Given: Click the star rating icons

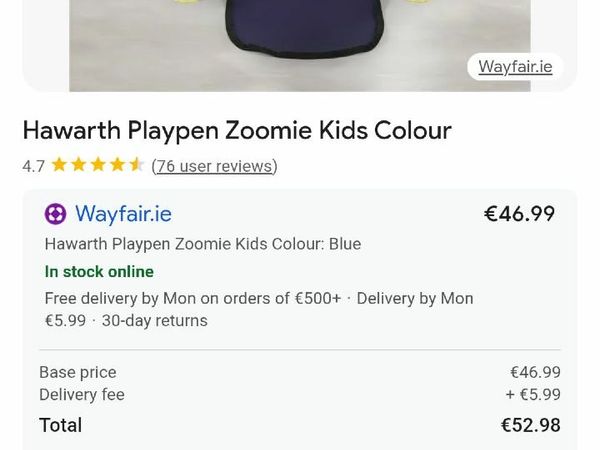Looking at the screenshot, I should [98, 166].
